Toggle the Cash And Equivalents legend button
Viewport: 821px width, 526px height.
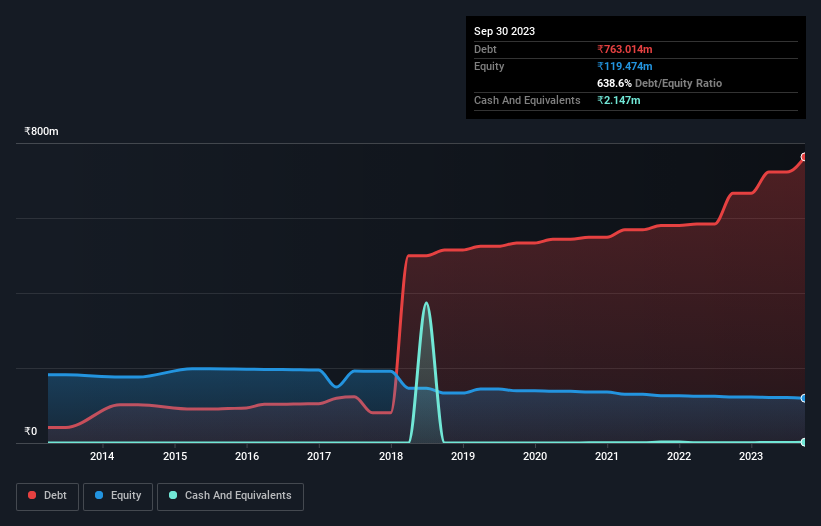230,496
